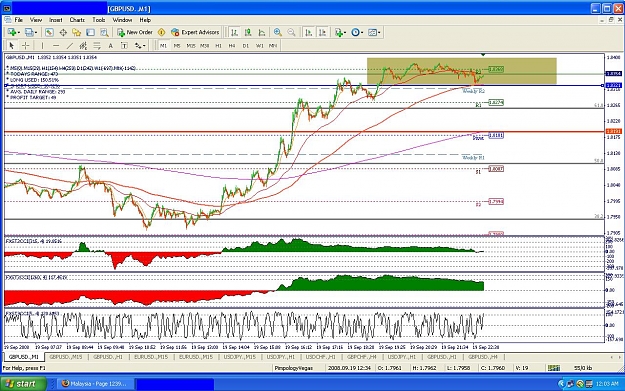Show the Market Watch window
This screenshot has width=625, height=391.
(x=49, y=32)
